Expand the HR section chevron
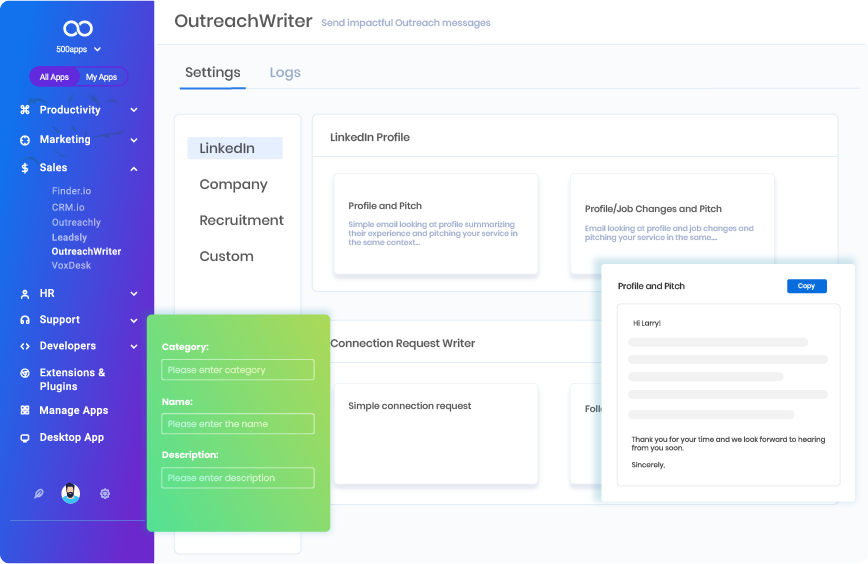The width and height of the screenshot is (868, 564). tap(134, 294)
